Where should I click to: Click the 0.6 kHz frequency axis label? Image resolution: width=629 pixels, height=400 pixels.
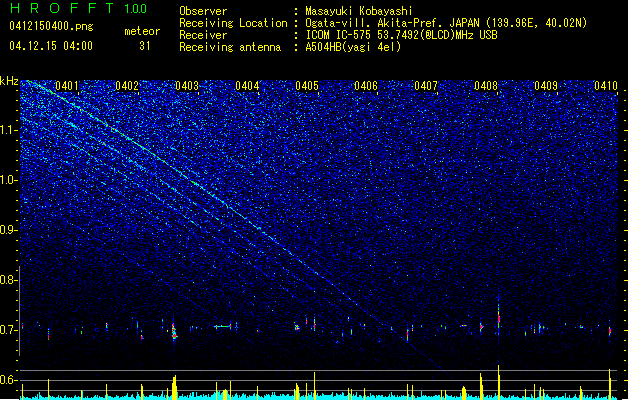point(9,380)
